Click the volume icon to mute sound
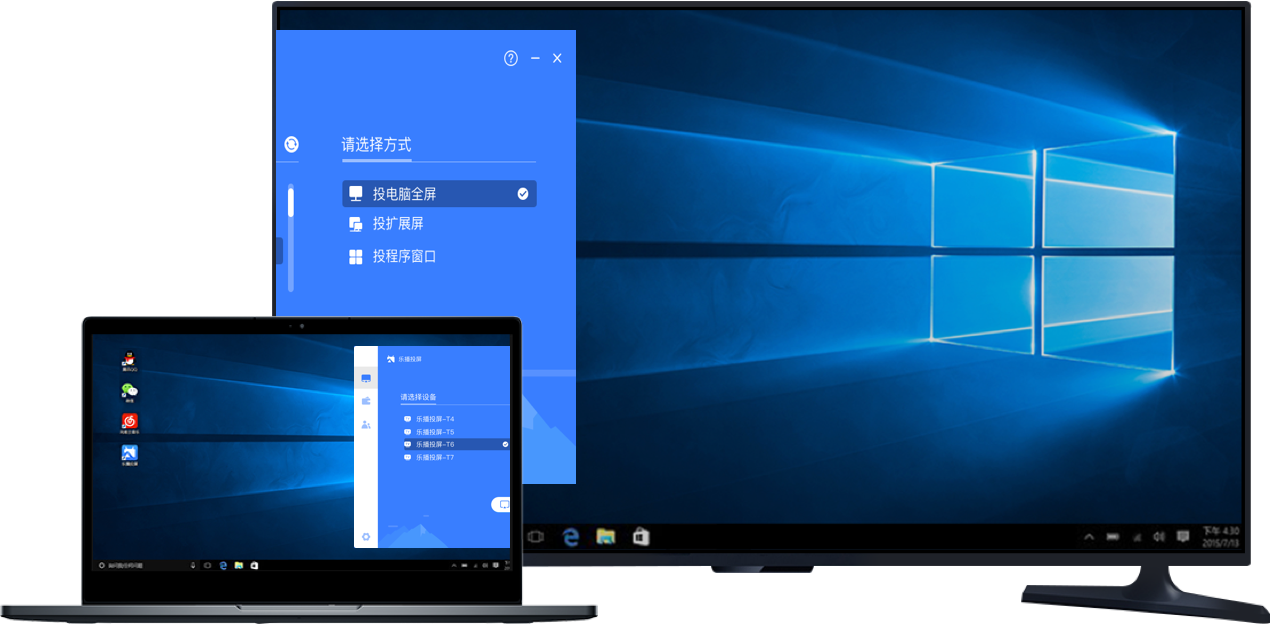The height and width of the screenshot is (624, 1270). [1158, 537]
